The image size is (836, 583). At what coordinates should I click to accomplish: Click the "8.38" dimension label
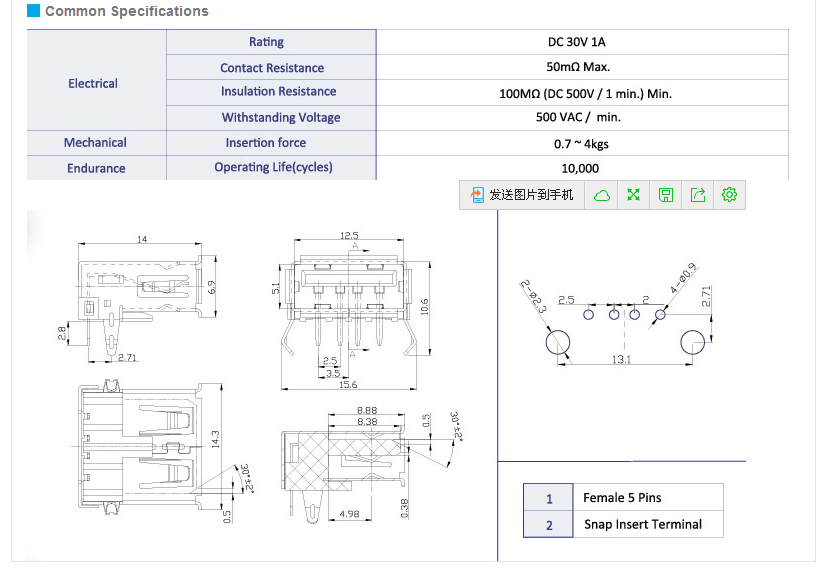tap(367, 421)
